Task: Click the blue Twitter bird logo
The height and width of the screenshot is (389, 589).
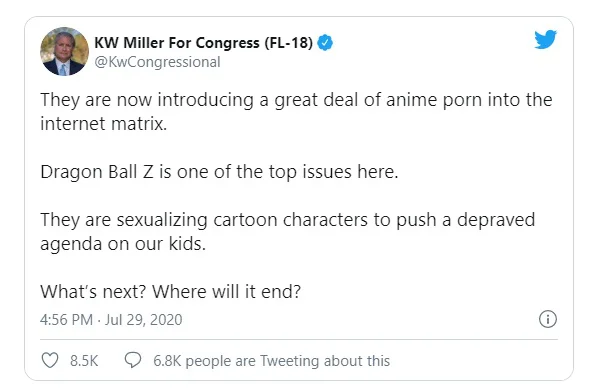Action: coord(545,39)
